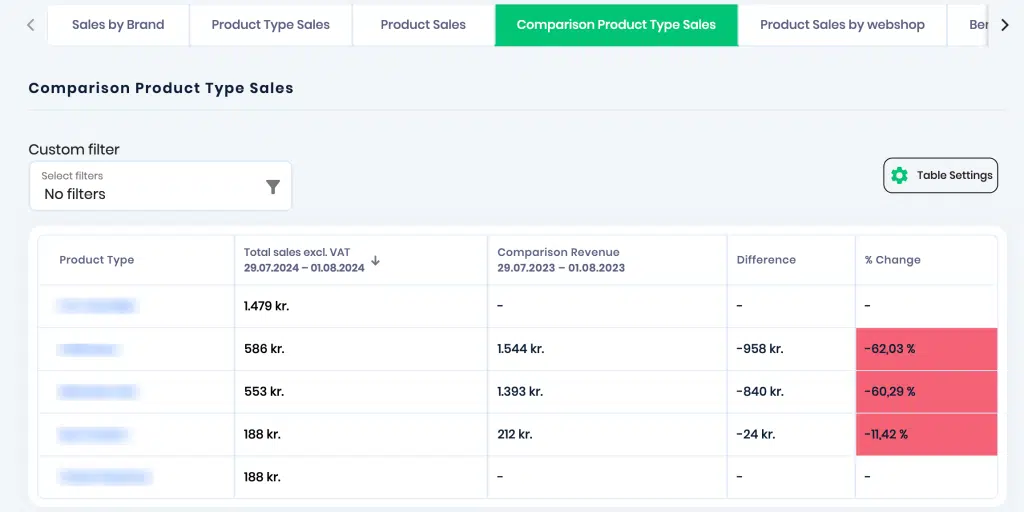This screenshot has height=512, width=1024.
Task: Open the blurred product type link in 586 kr. row
Action: coord(89,349)
